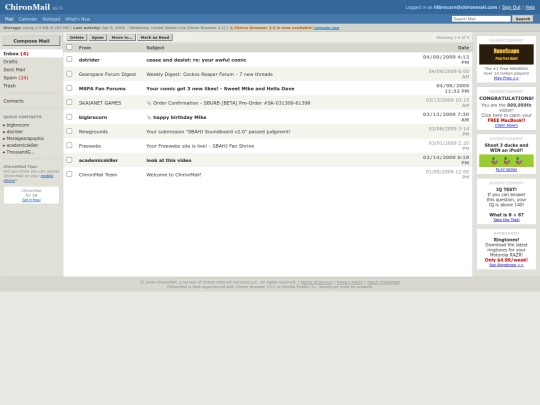
Task: Click the Search button
Action: (523, 19)
